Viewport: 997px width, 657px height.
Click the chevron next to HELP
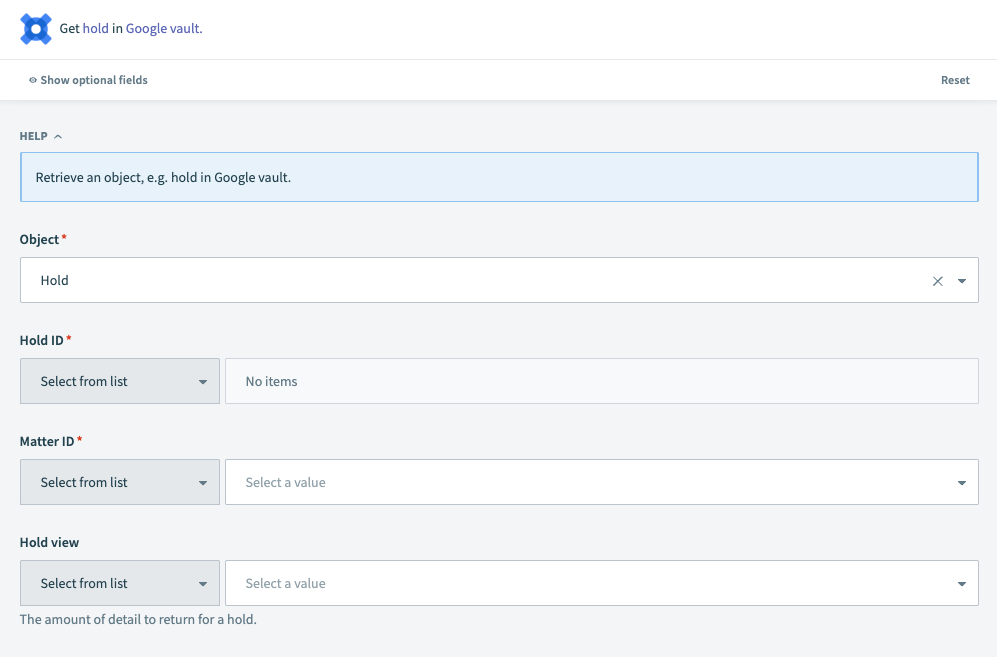pos(57,136)
